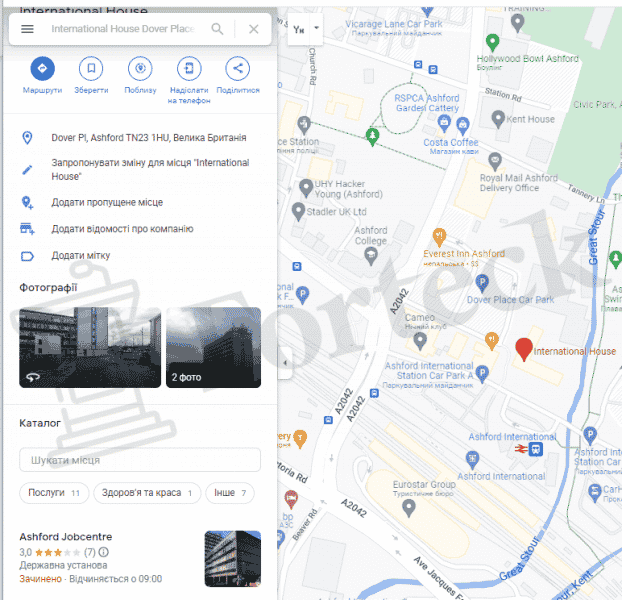The height and width of the screenshot is (600, 622).
Task: Click UHY Hacker Young map pin
Action: [306, 188]
